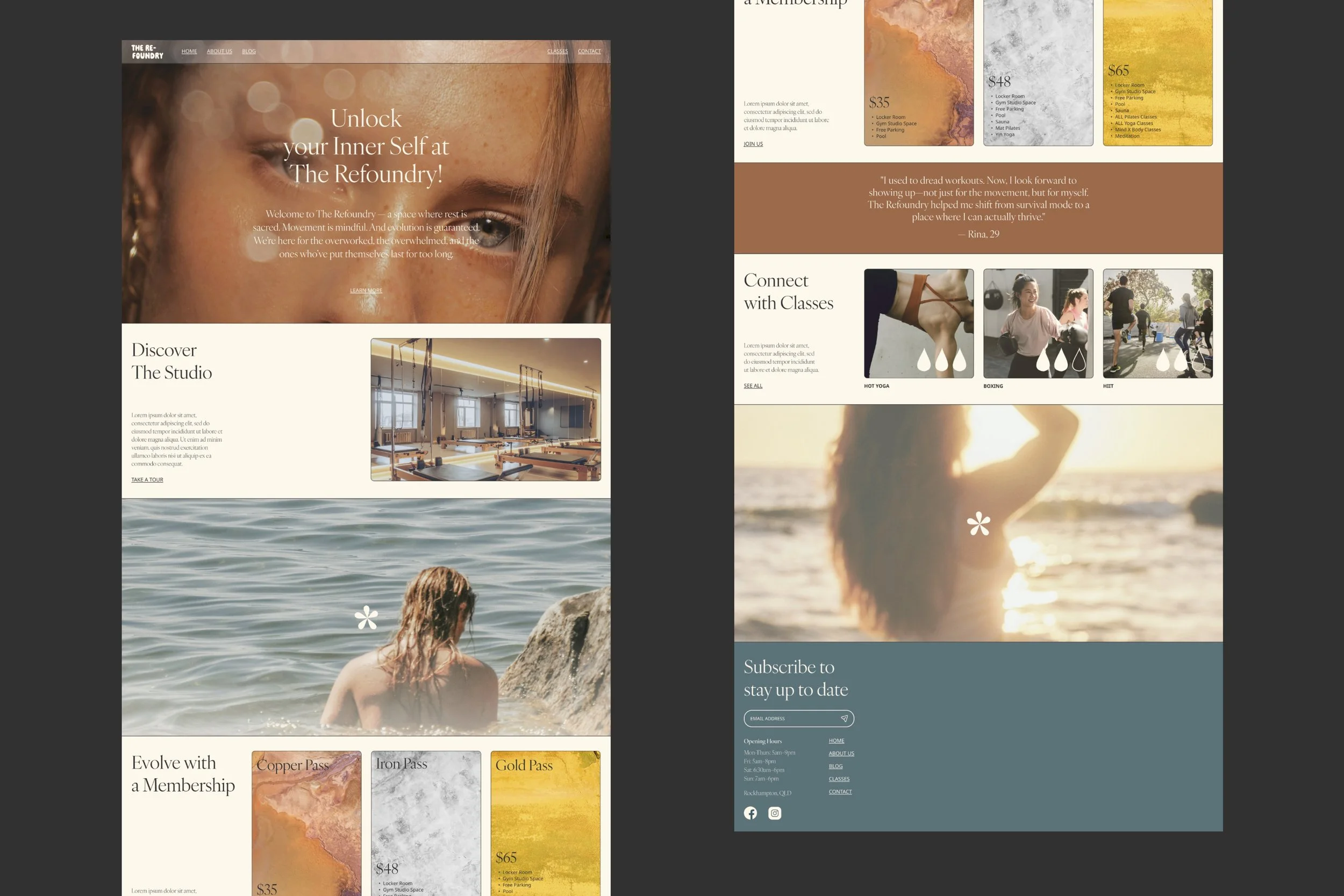Viewport: 1344px width, 896px height.
Task: Click The Refoundry logo in header
Action: click(x=147, y=52)
